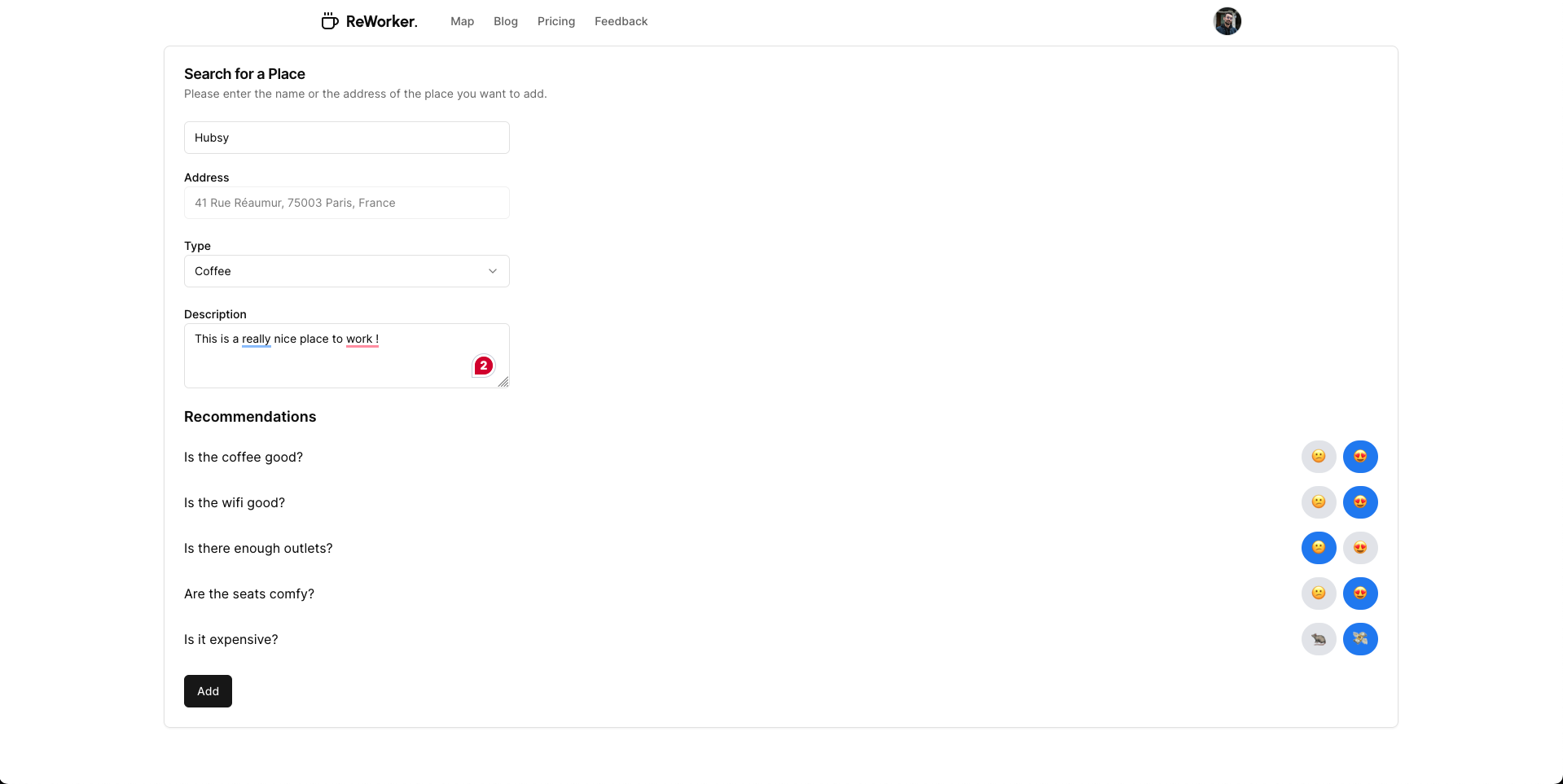This screenshot has height=784, width=1563.
Task: Click the underlined word "really" in description
Action: [256, 339]
